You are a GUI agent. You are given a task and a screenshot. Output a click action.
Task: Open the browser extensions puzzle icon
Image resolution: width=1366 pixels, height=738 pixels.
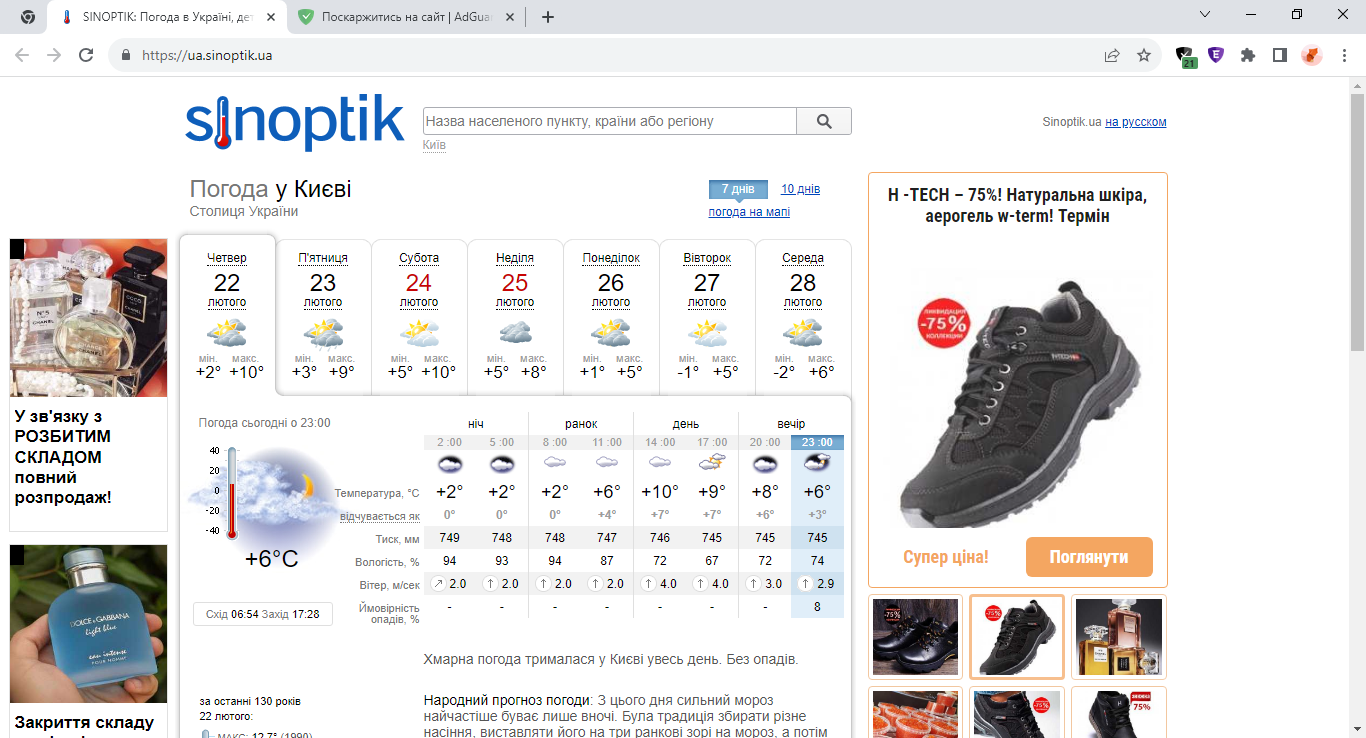pyautogui.click(x=1247, y=56)
